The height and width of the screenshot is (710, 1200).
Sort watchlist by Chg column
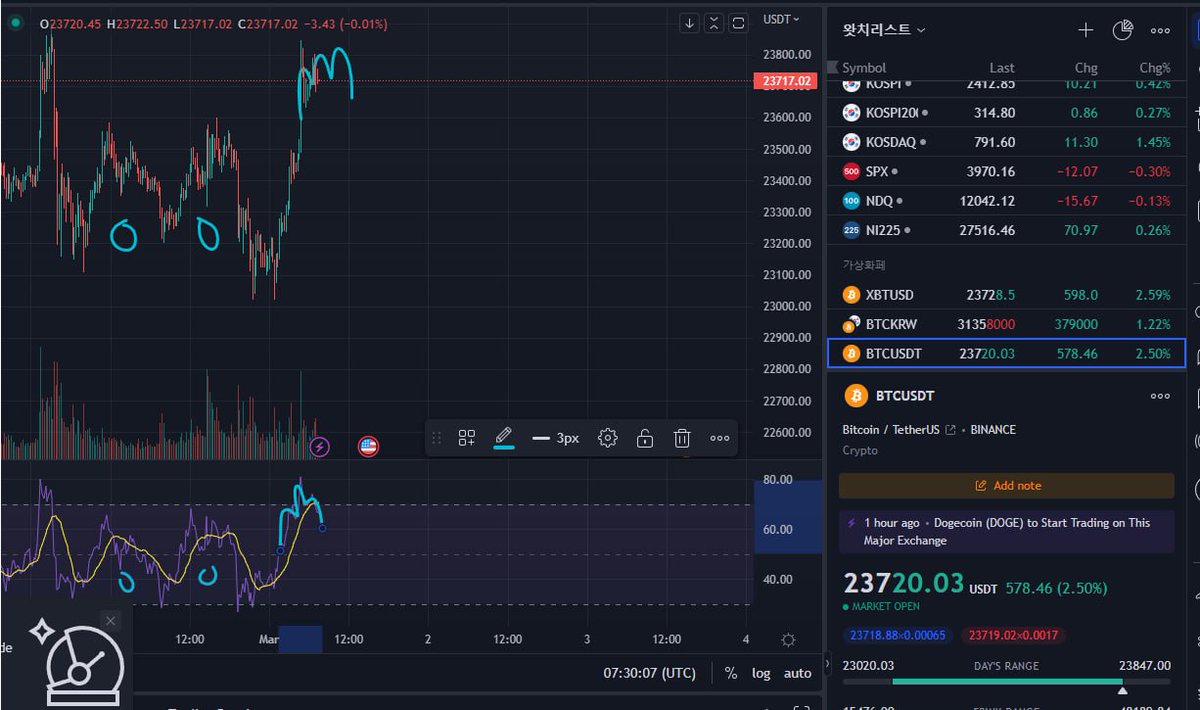[x=1086, y=68]
